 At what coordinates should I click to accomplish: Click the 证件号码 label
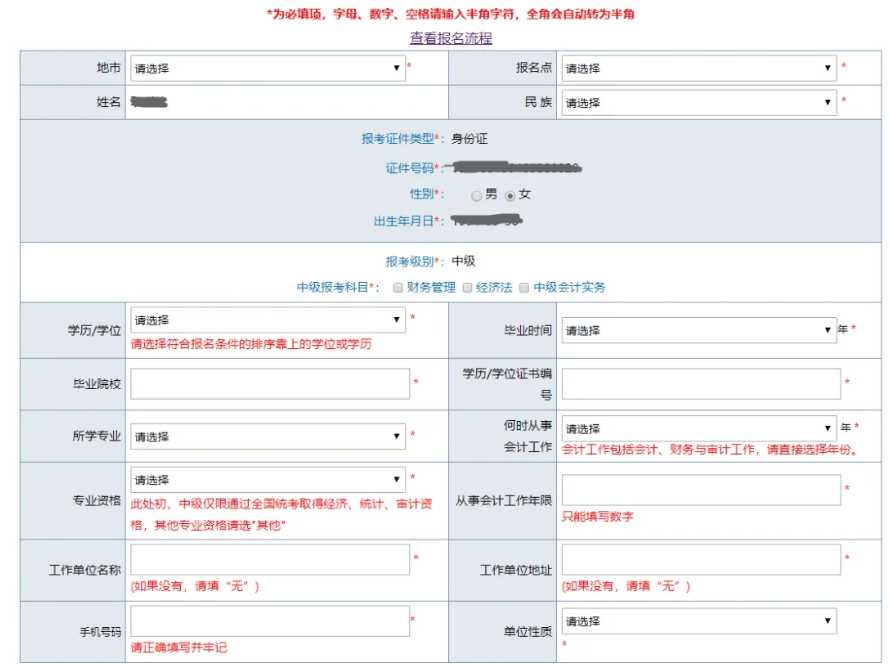click(x=410, y=169)
